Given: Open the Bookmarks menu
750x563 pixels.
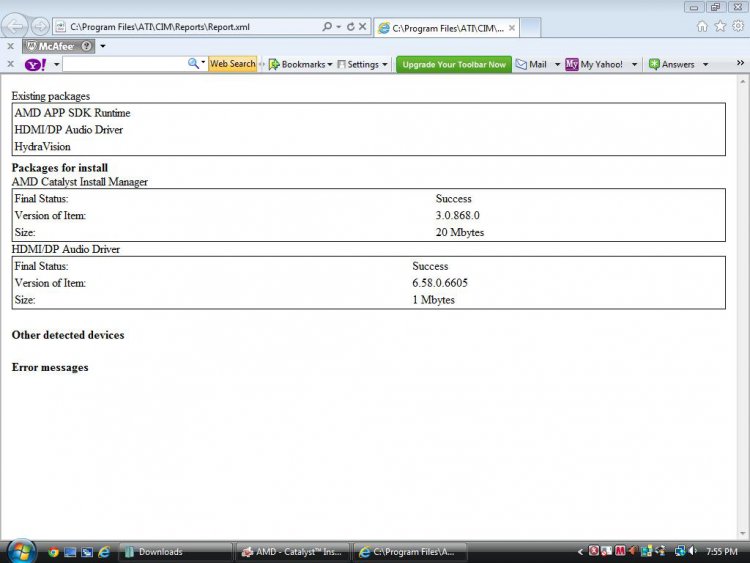Looking at the screenshot, I should 300,64.
